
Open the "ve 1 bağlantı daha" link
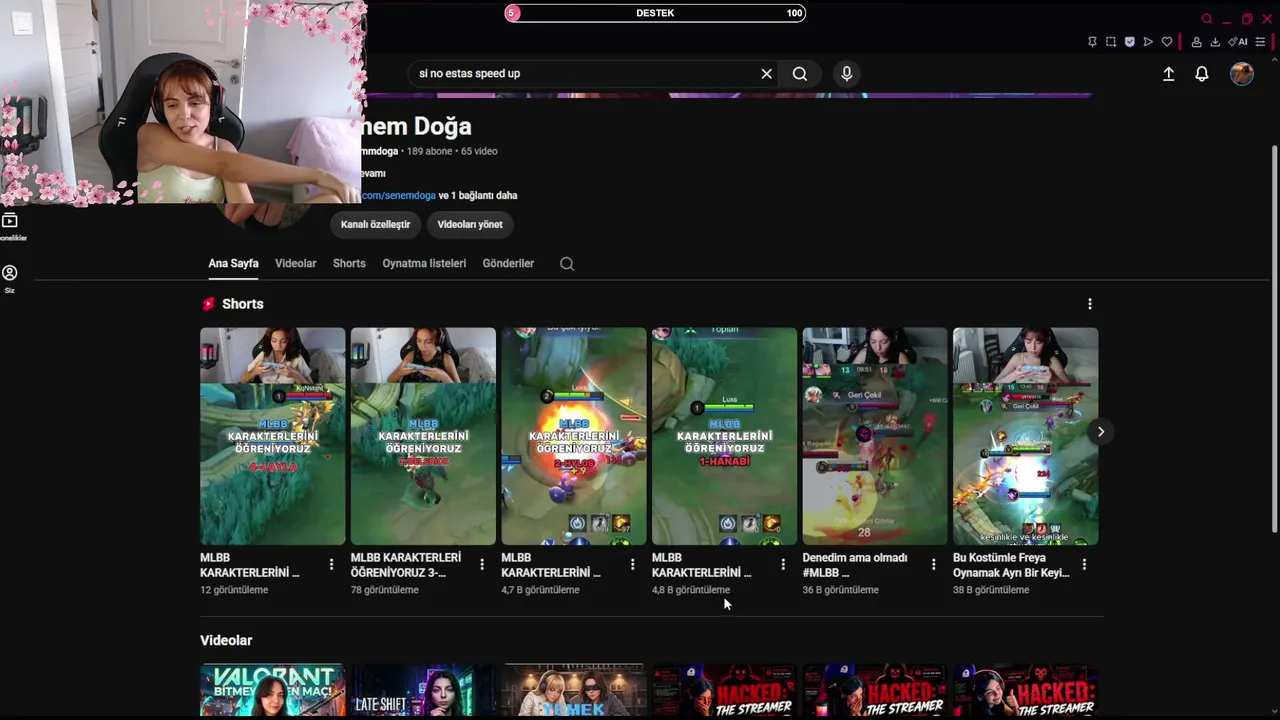click(478, 196)
